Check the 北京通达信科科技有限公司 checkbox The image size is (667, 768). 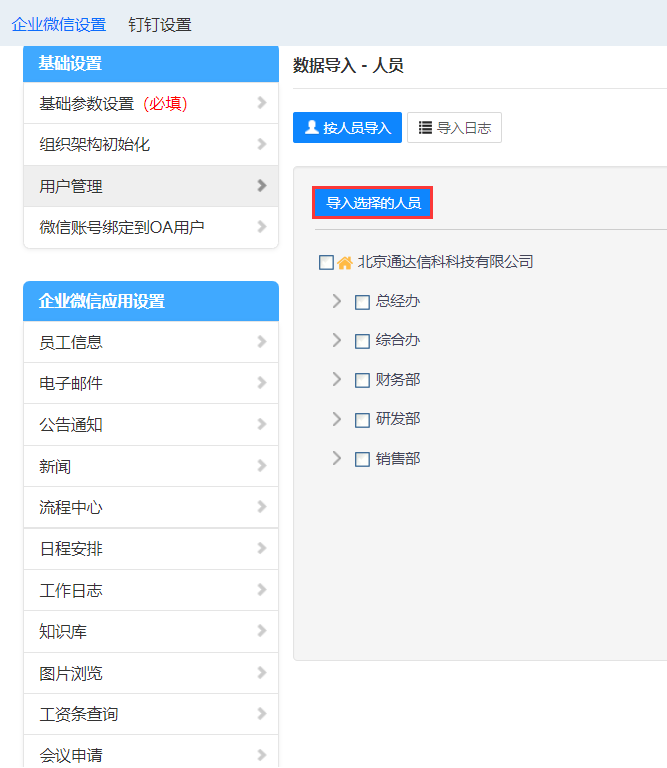(326, 263)
